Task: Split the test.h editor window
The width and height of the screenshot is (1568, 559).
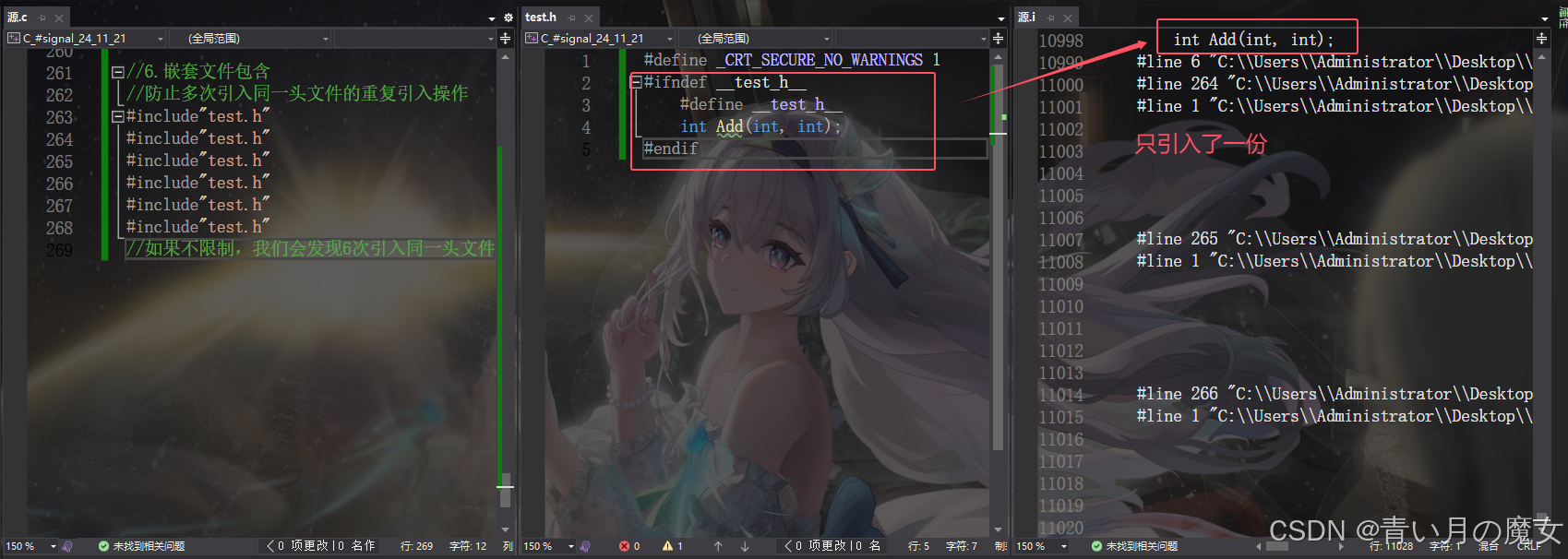Action: coord(998,38)
